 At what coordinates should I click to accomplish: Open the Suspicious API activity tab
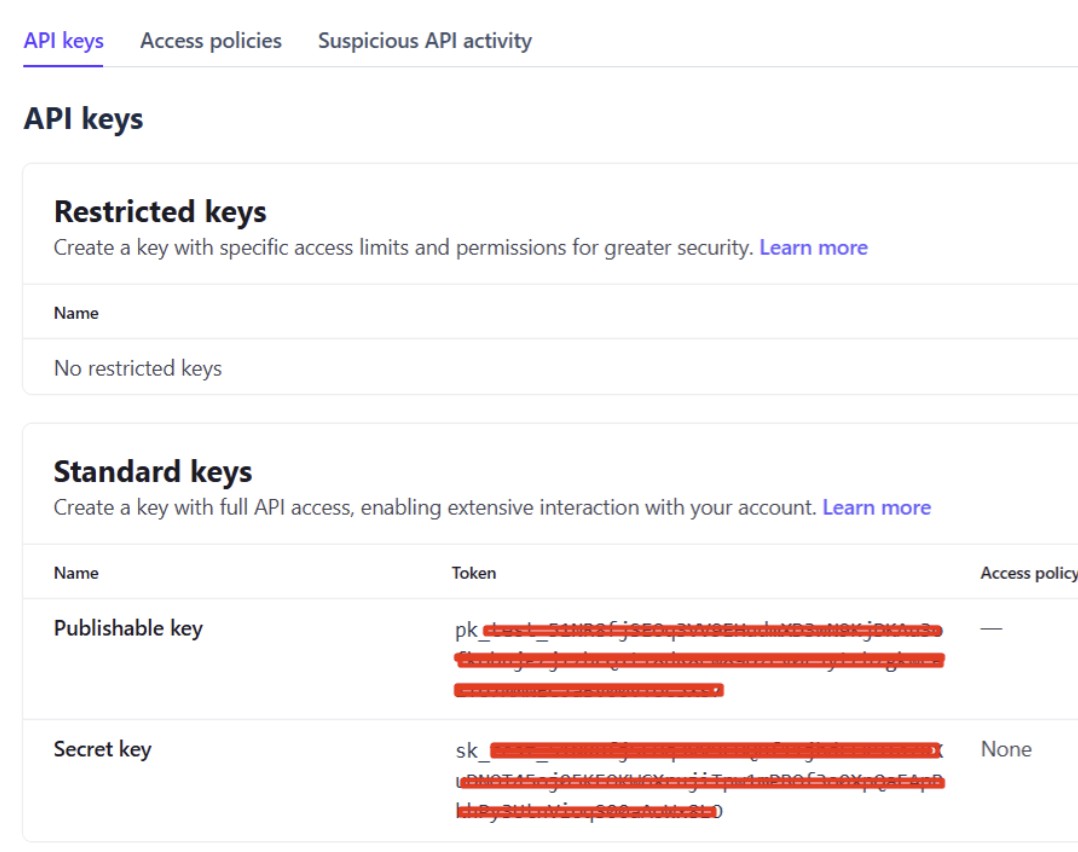[x=424, y=41]
